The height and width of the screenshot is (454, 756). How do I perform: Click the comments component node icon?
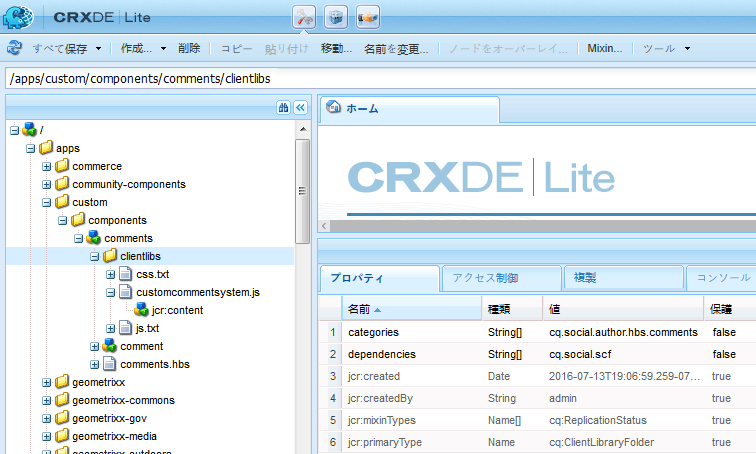(93, 238)
